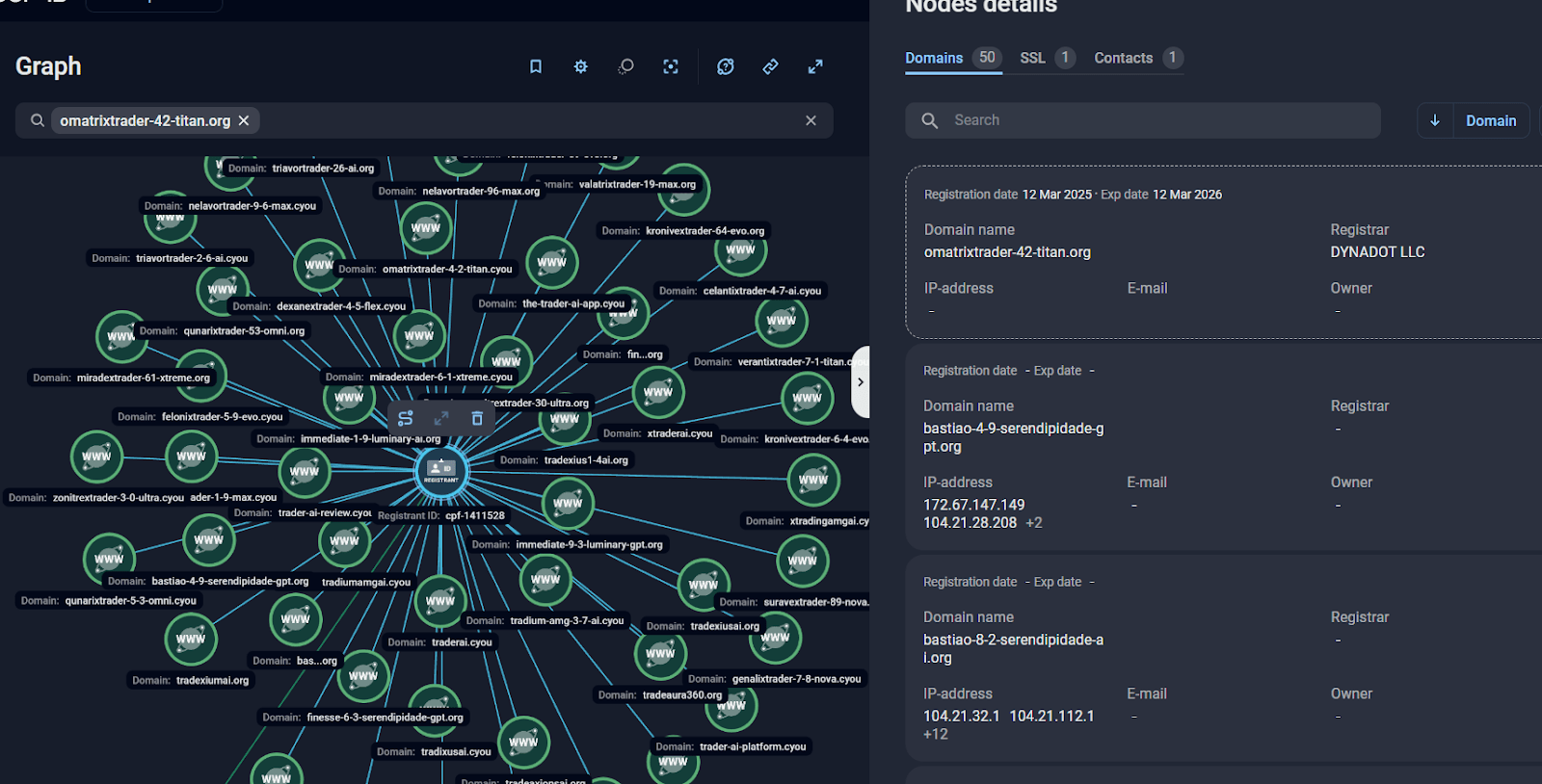Switch to the Contacts tab
This screenshot has height=784, width=1542.
pos(1138,58)
